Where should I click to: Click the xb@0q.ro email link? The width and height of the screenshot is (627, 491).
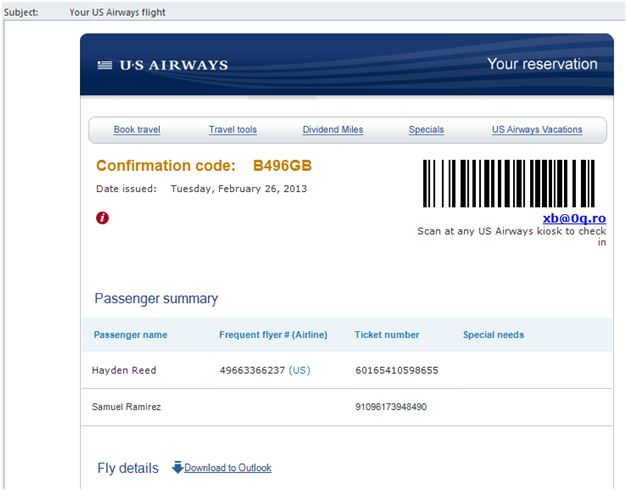pyautogui.click(x=574, y=218)
